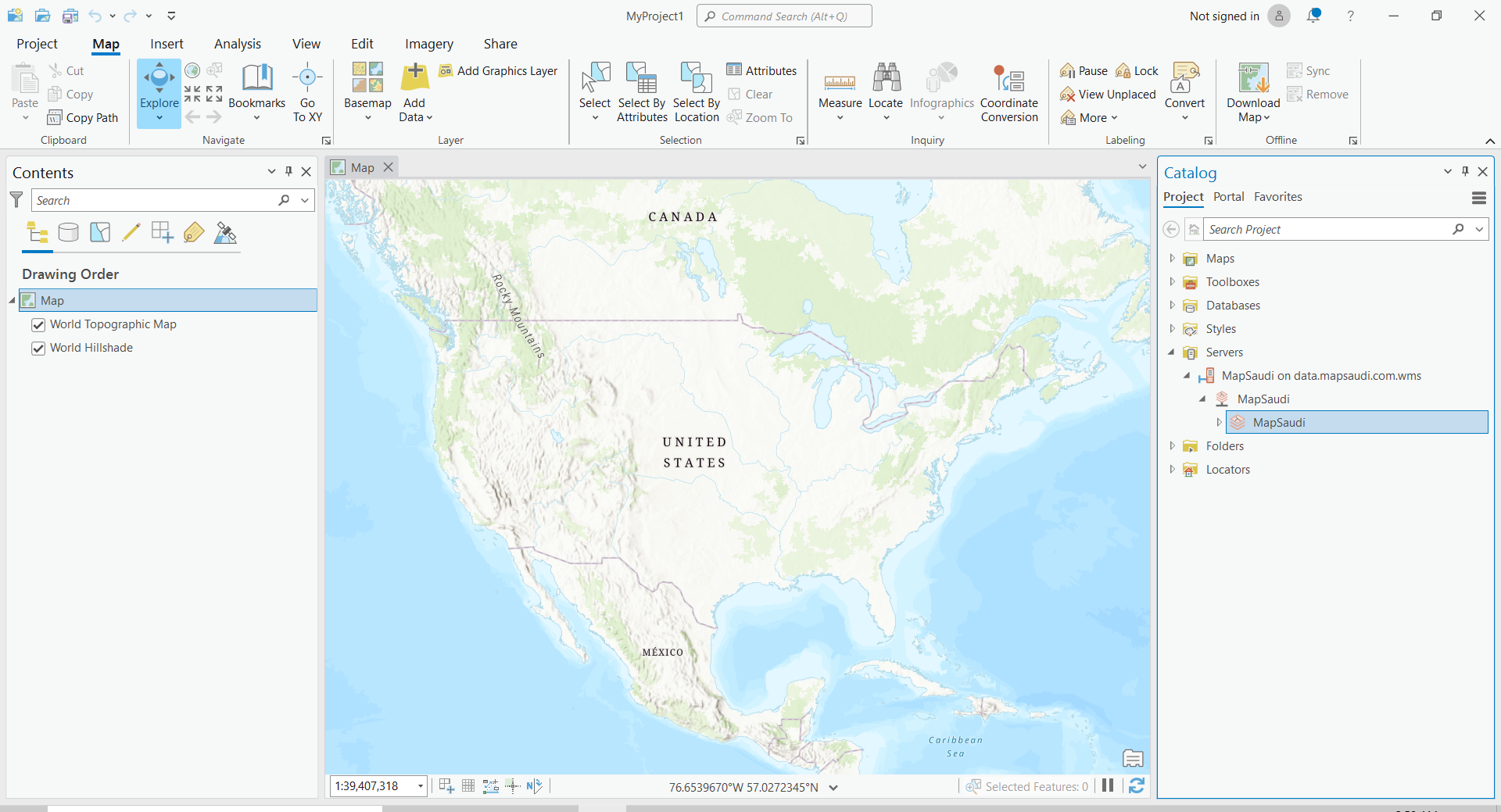Open the Analysis ribbon tab
1501x812 pixels.
[238, 44]
